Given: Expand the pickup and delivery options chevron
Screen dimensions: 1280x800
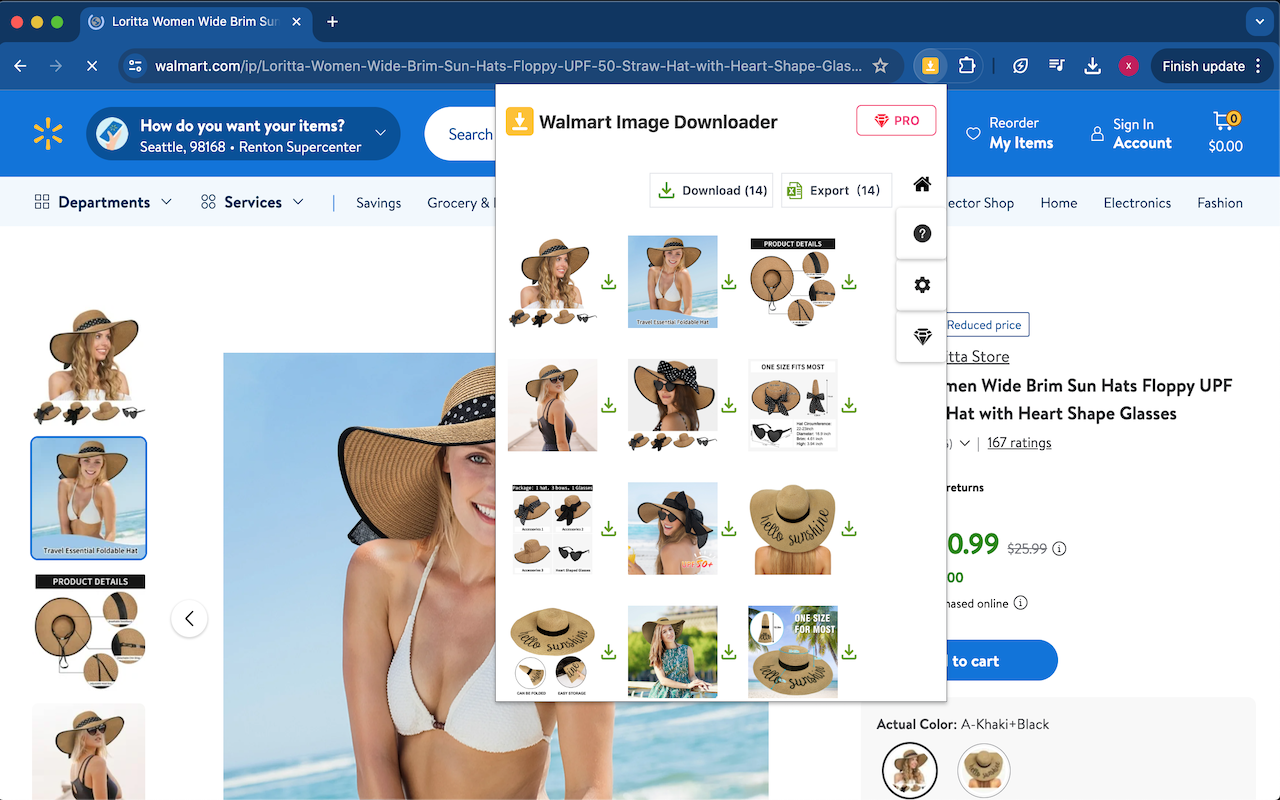Looking at the screenshot, I should pos(380,133).
